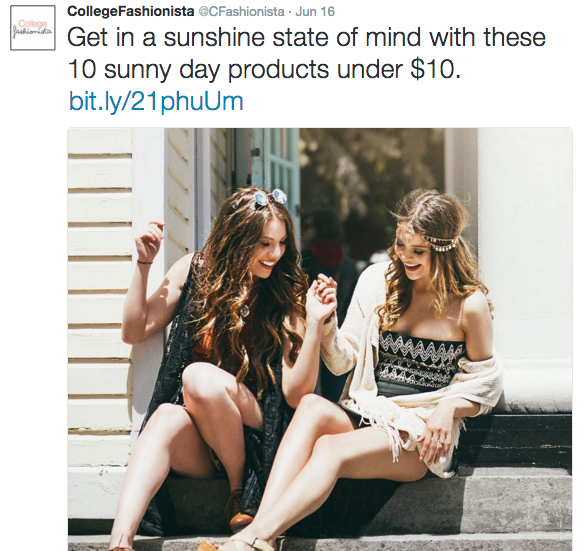Open the Jun 16 tweet timestamp

click(x=315, y=12)
